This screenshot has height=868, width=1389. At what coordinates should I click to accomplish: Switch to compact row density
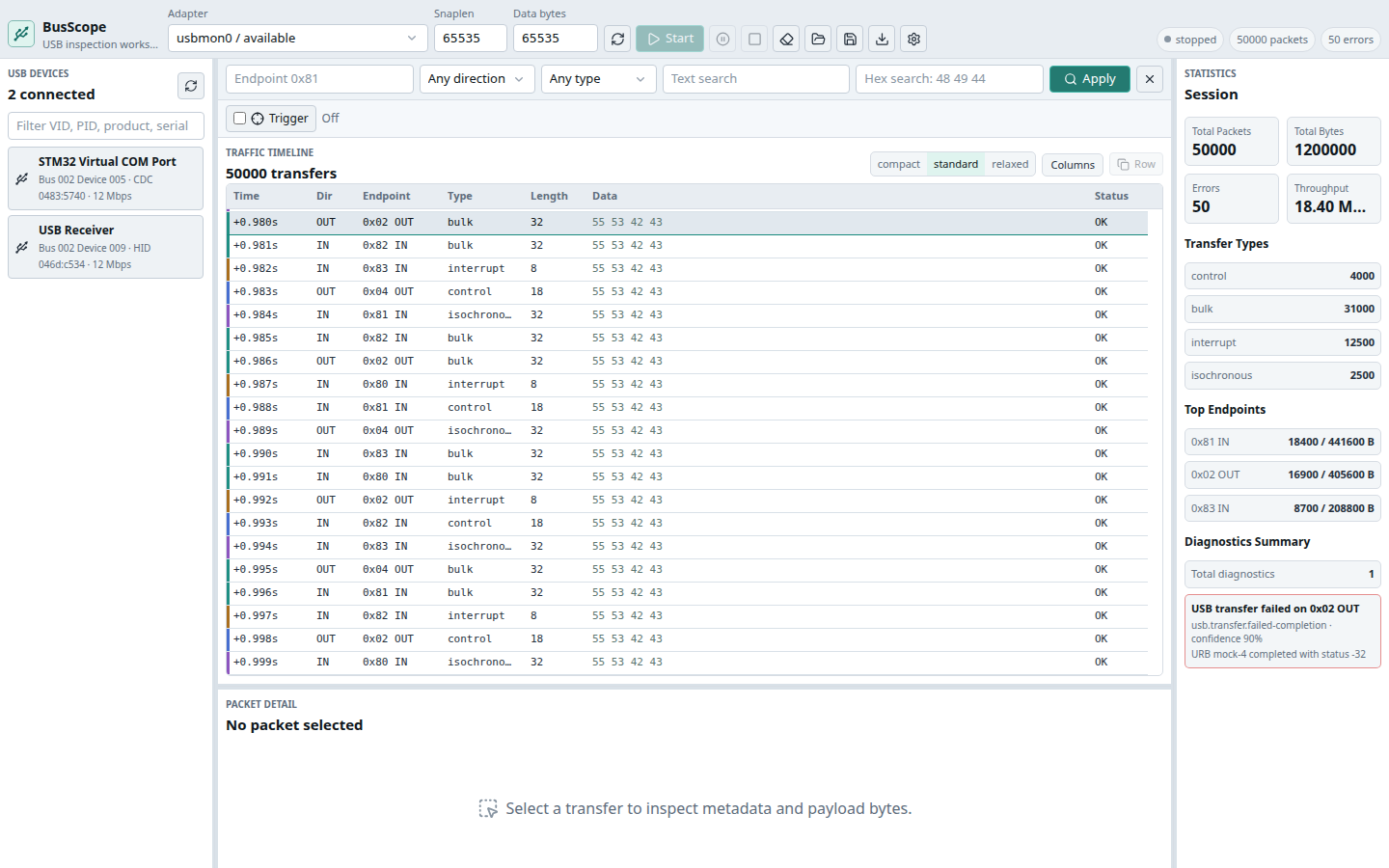pyautogui.click(x=898, y=164)
